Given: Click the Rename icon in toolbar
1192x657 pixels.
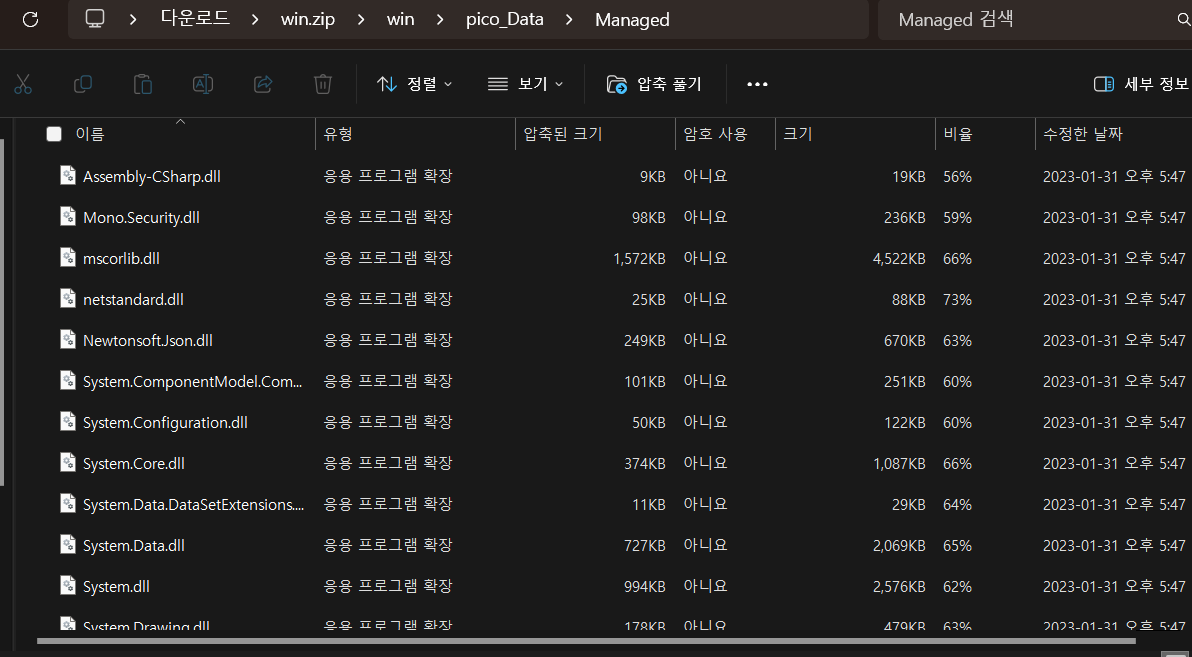Looking at the screenshot, I should click(203, 84).
